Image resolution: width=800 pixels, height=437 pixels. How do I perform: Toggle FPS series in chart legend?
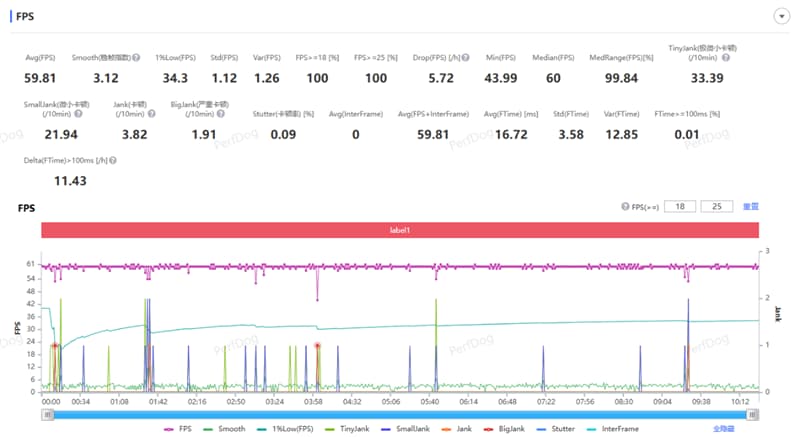[178, 429]
